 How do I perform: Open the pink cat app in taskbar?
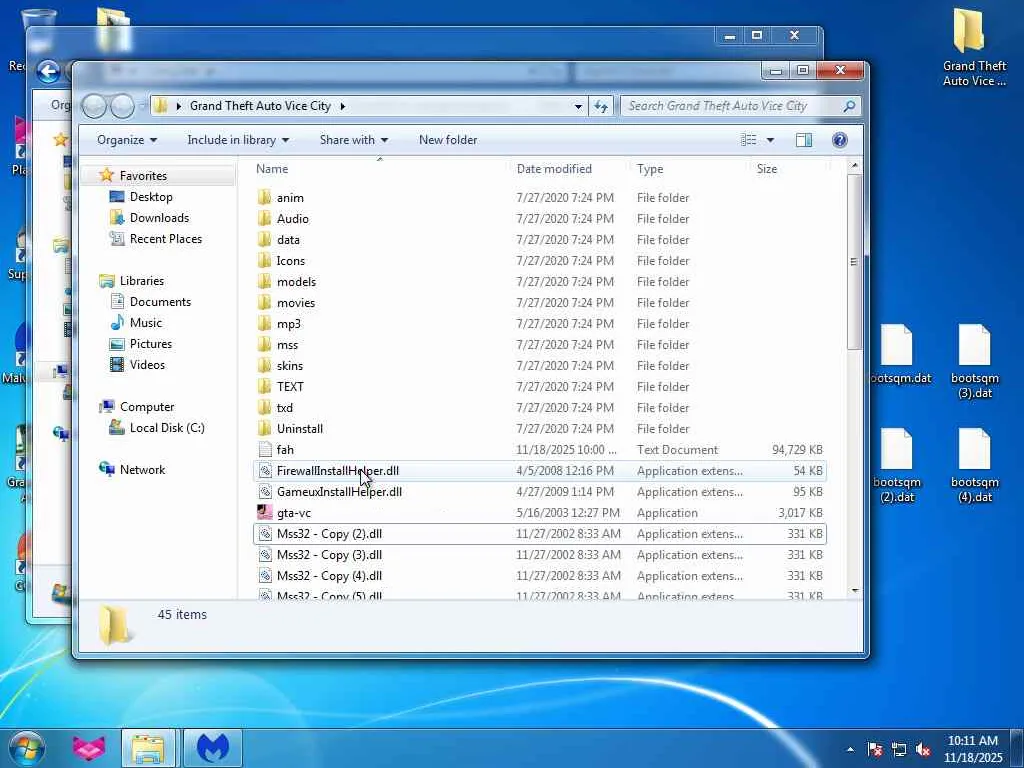pyautogui.click(x=89, y=748)
